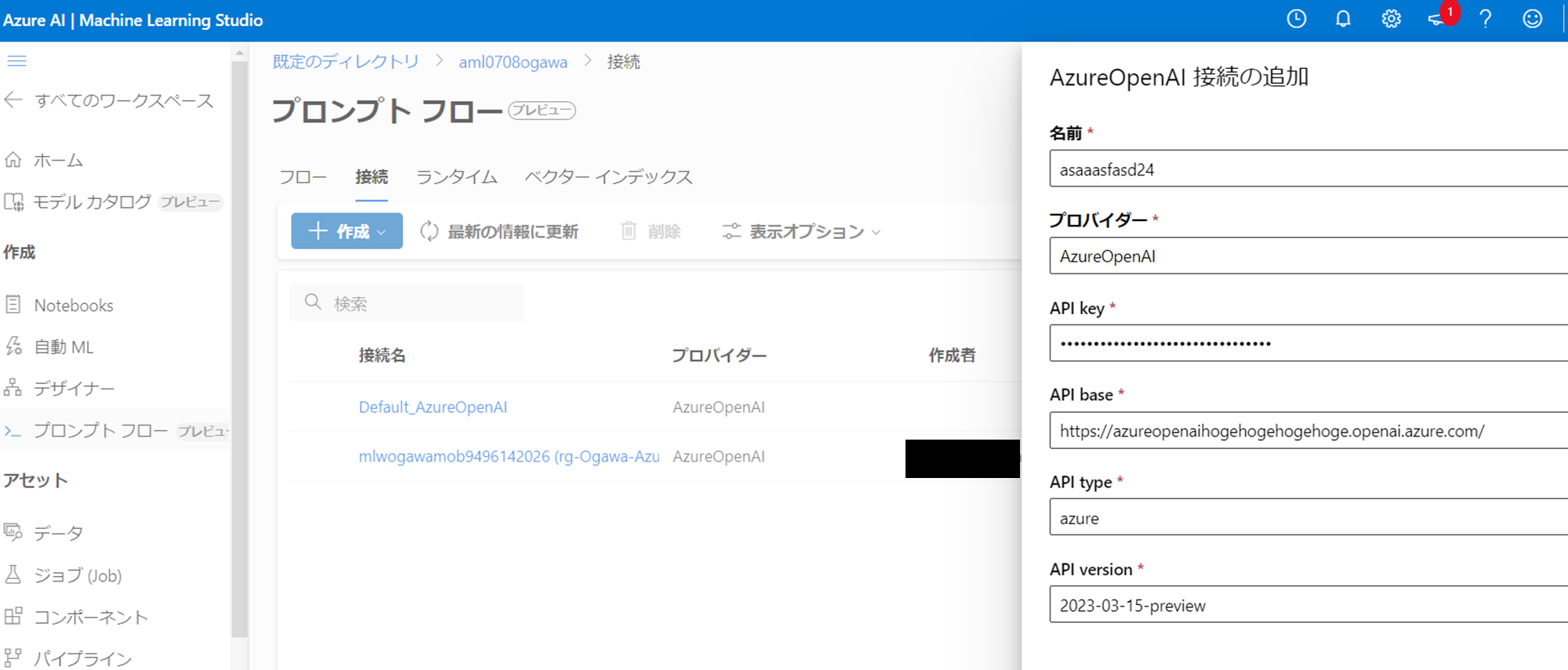Click the デザイナー diagram icon
Screen dimensions: 1568x670
pyautogui.click(x=13, y=387)
